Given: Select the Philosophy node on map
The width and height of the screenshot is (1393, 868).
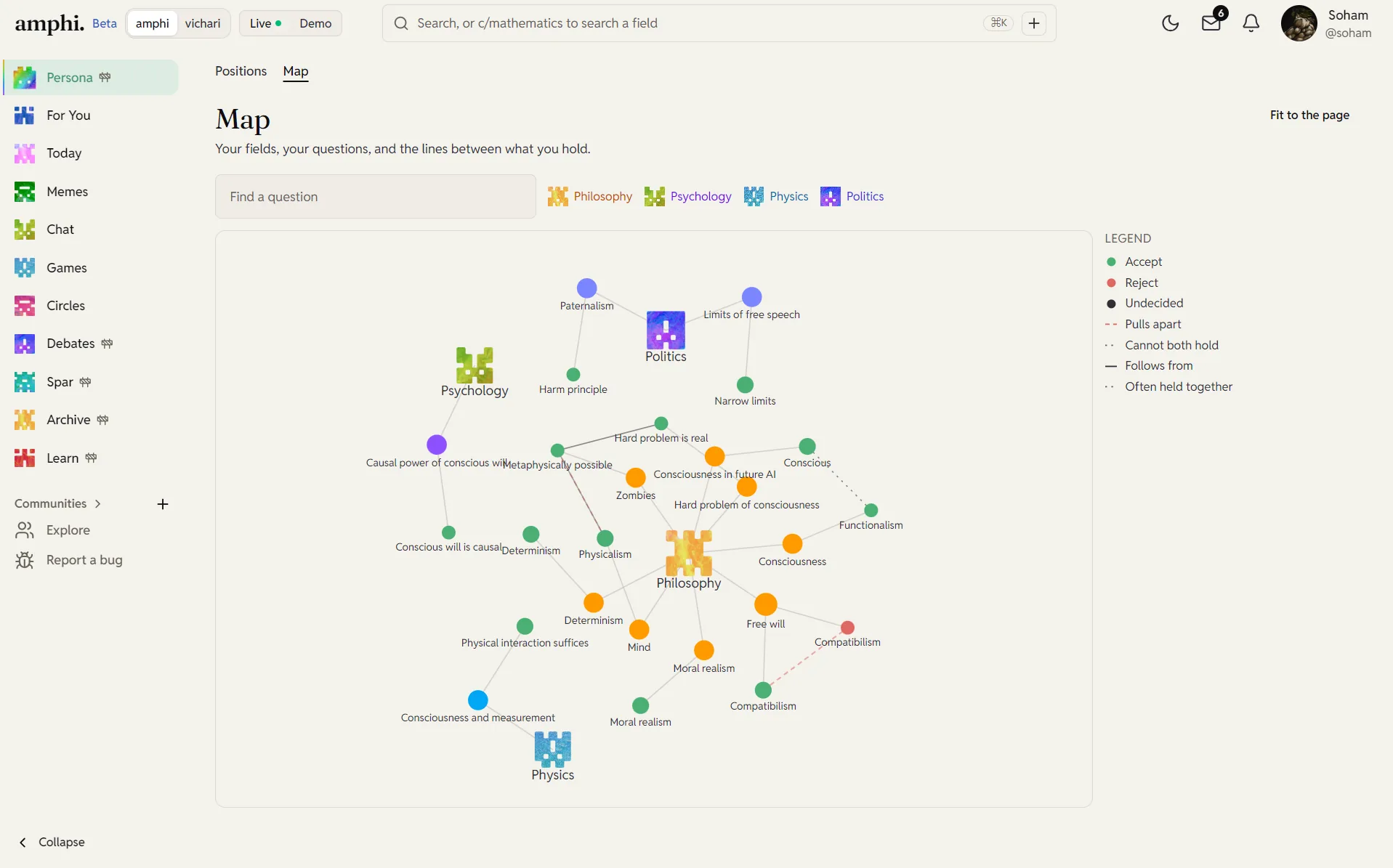Looking at the screenshot, I should tap(689, 553).
